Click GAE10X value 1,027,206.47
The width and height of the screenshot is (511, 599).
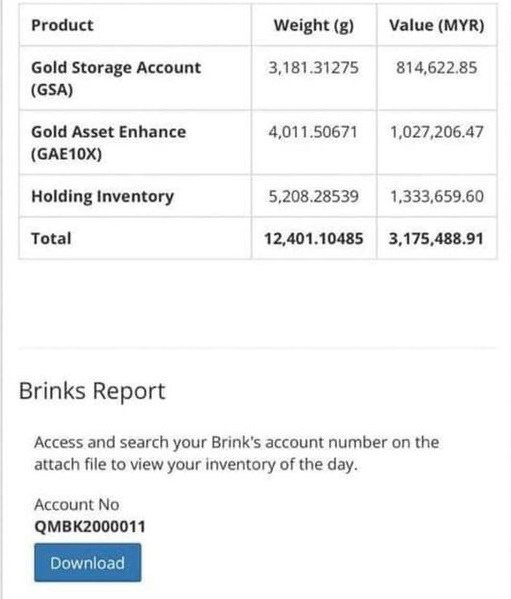tap(437, 132)
